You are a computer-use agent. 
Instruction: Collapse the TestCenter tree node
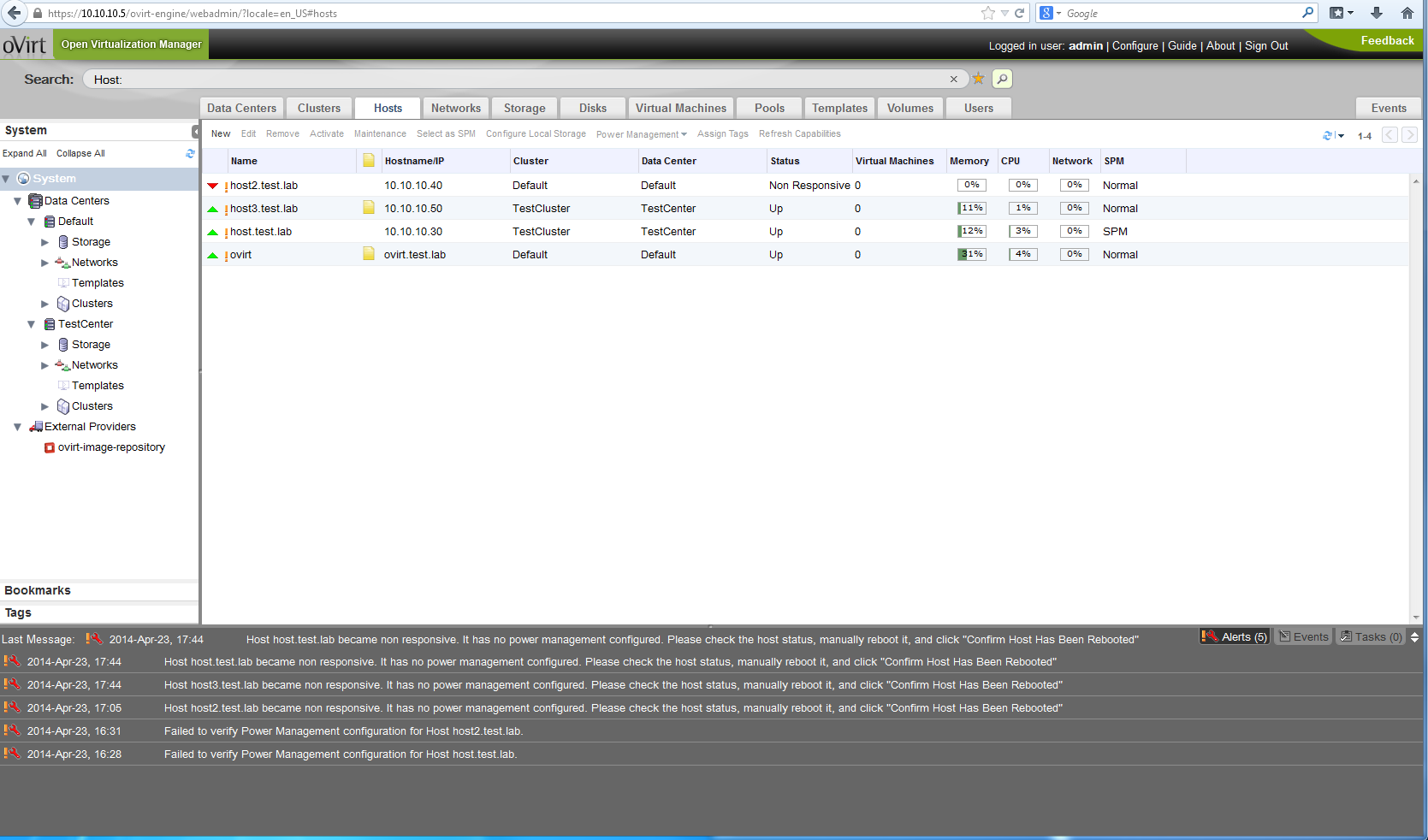click(x=32, y=324)
